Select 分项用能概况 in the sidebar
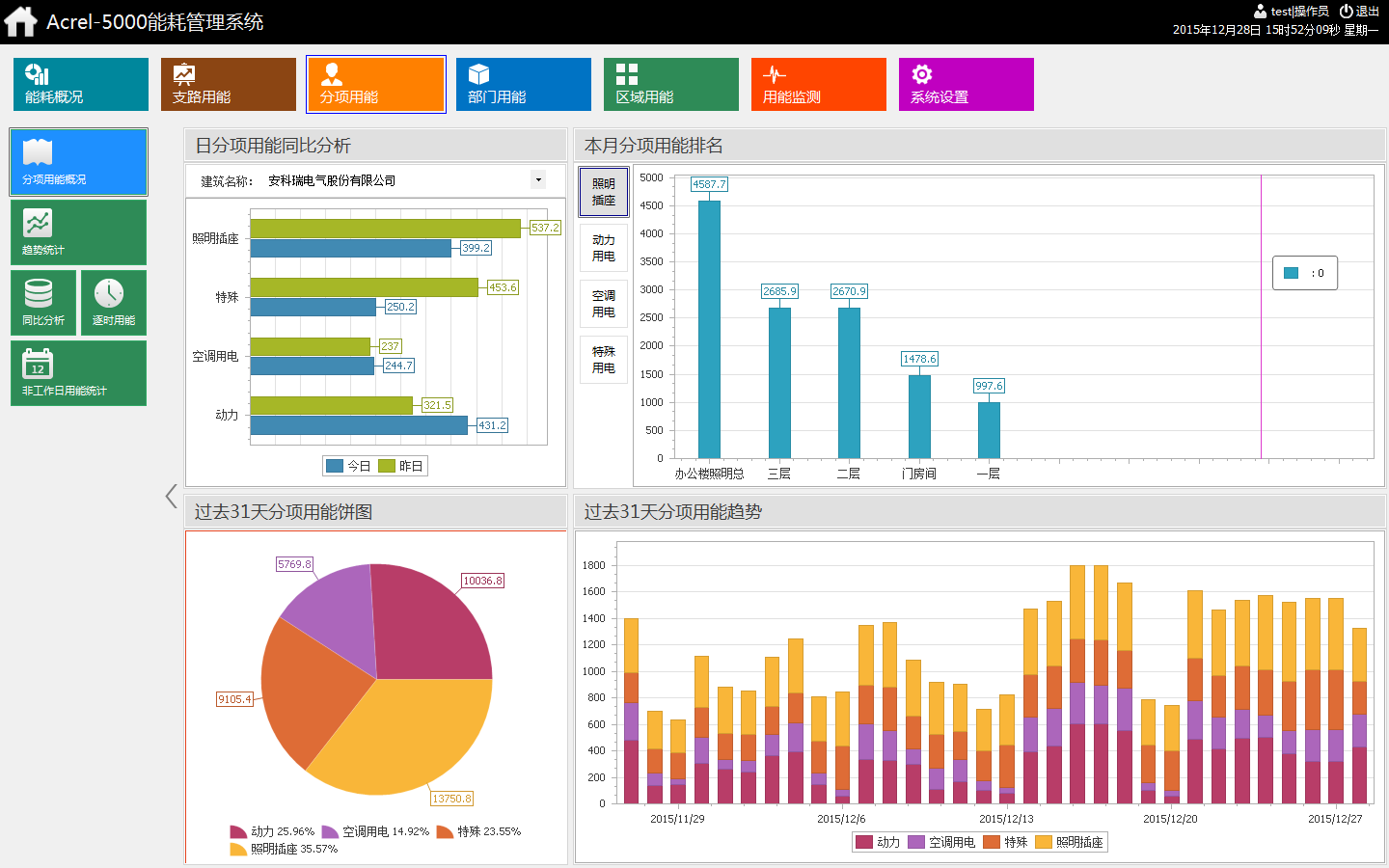 coord(78,162)
